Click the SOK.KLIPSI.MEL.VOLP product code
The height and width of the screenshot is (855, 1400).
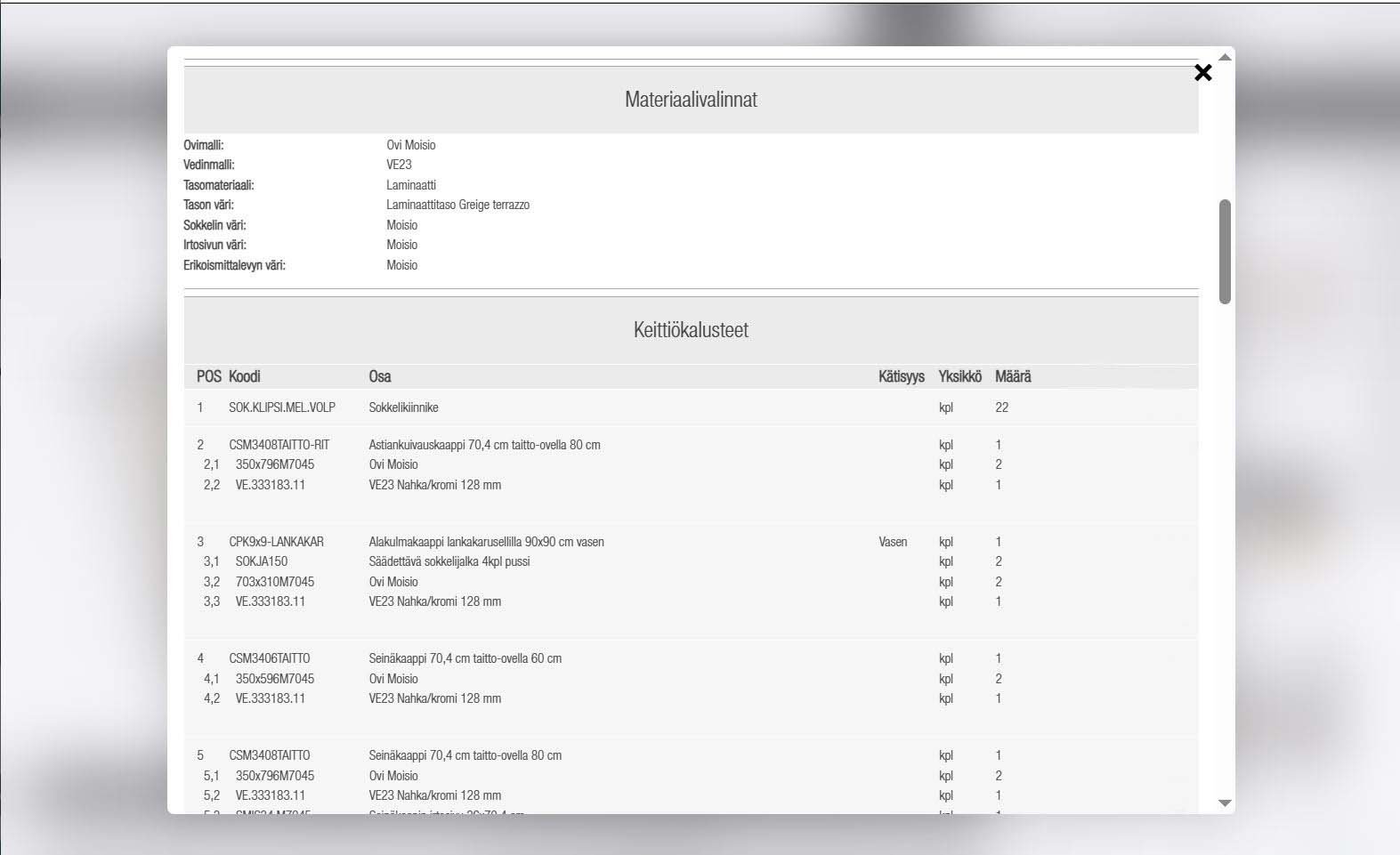pyautogui.click(x=282, y=407)
